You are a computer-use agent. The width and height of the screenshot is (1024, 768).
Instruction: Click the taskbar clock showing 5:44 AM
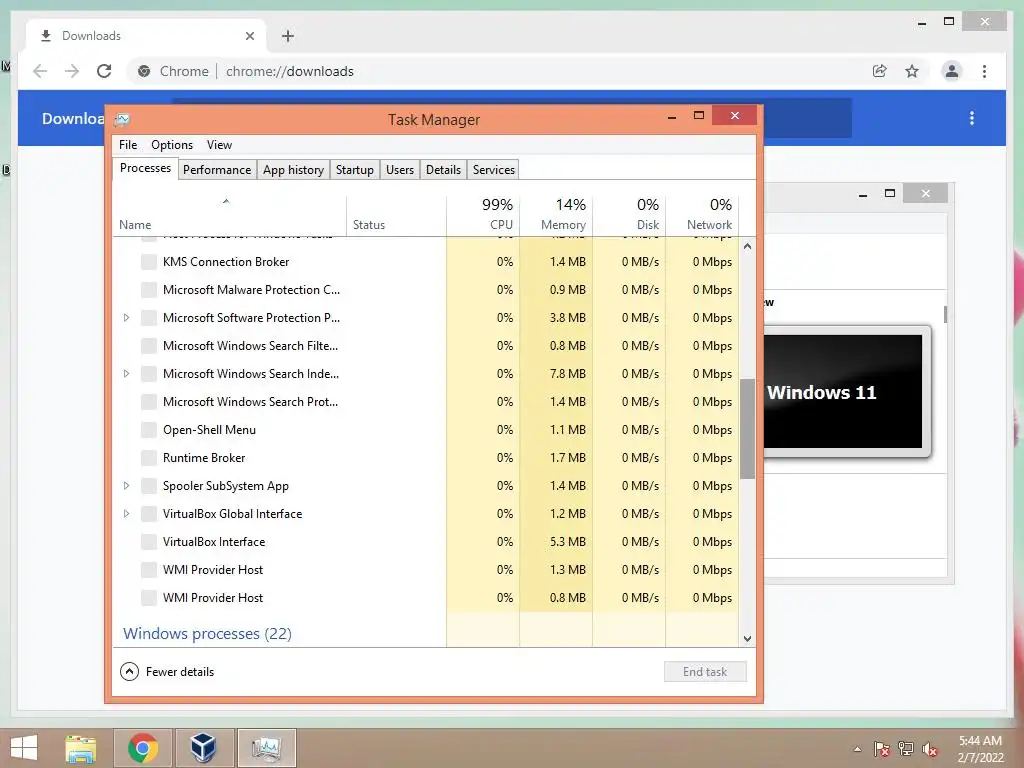(980, 749)
